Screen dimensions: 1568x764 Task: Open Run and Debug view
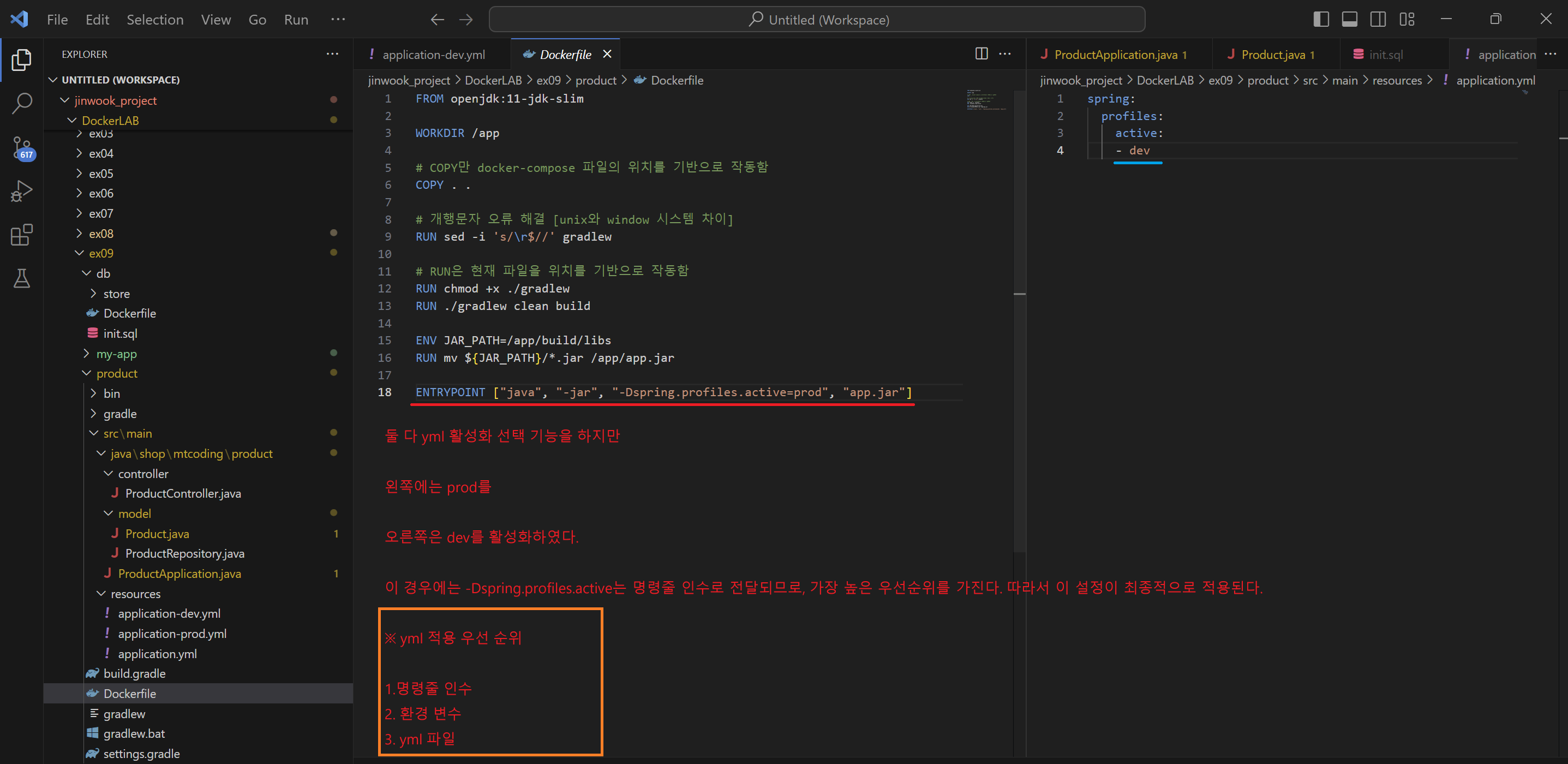click(22, 190)
